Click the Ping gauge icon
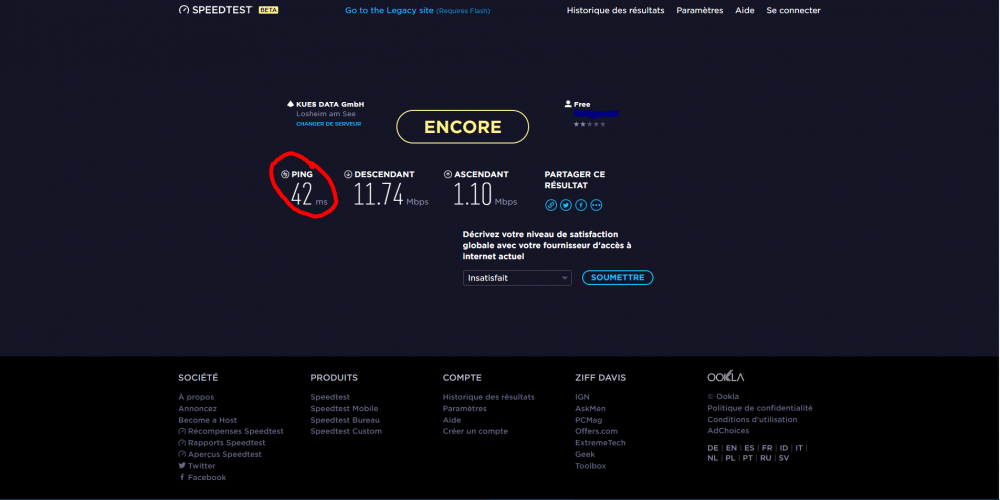Image resolution: width=1000 pixels, height=500 pixels. pos(285,174)
